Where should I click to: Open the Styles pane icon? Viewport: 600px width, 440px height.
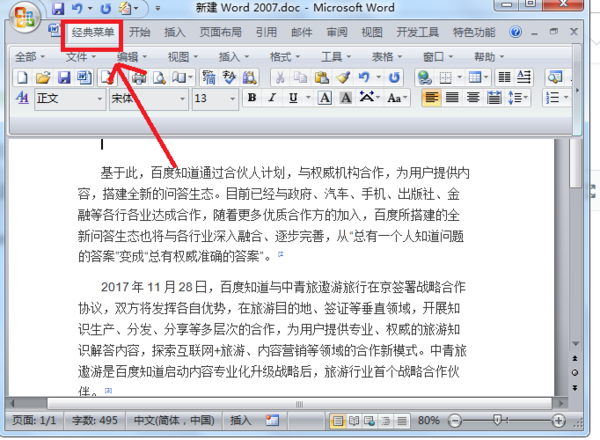pyautogui.click(x=22, y=98)
